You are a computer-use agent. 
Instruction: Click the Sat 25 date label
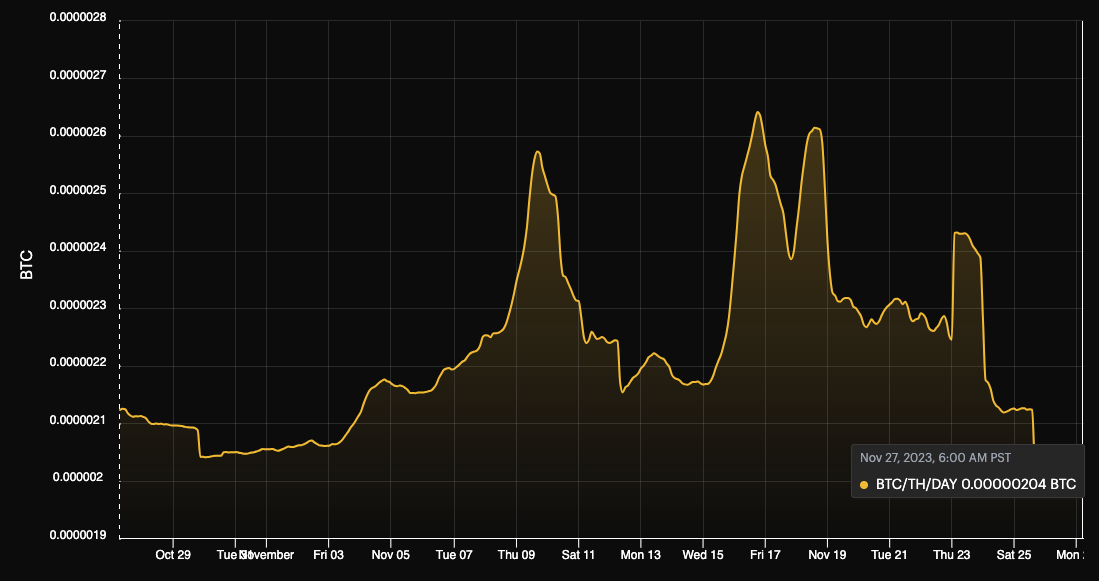pyautogui.click(x=1014, y=555)
